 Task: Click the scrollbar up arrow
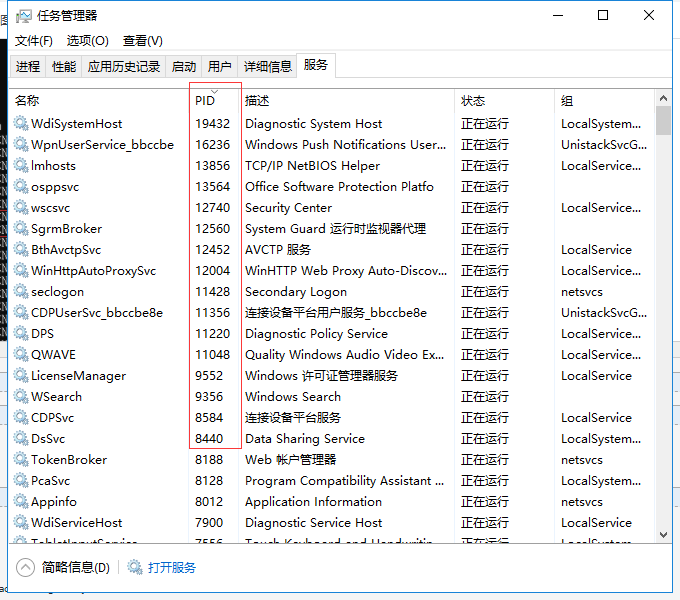(x=663, y=98)
